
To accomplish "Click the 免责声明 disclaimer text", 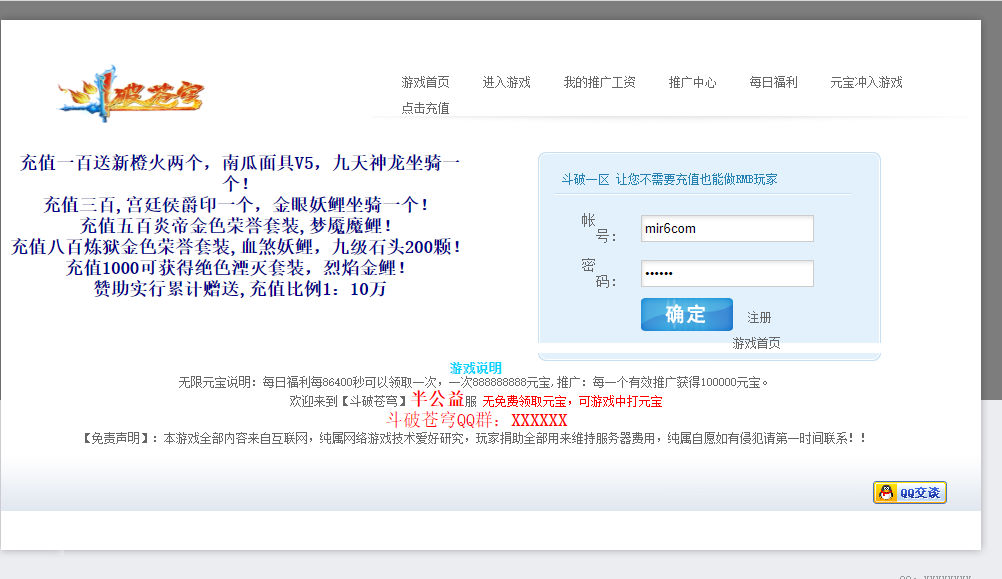I will [x=474, y=438].
